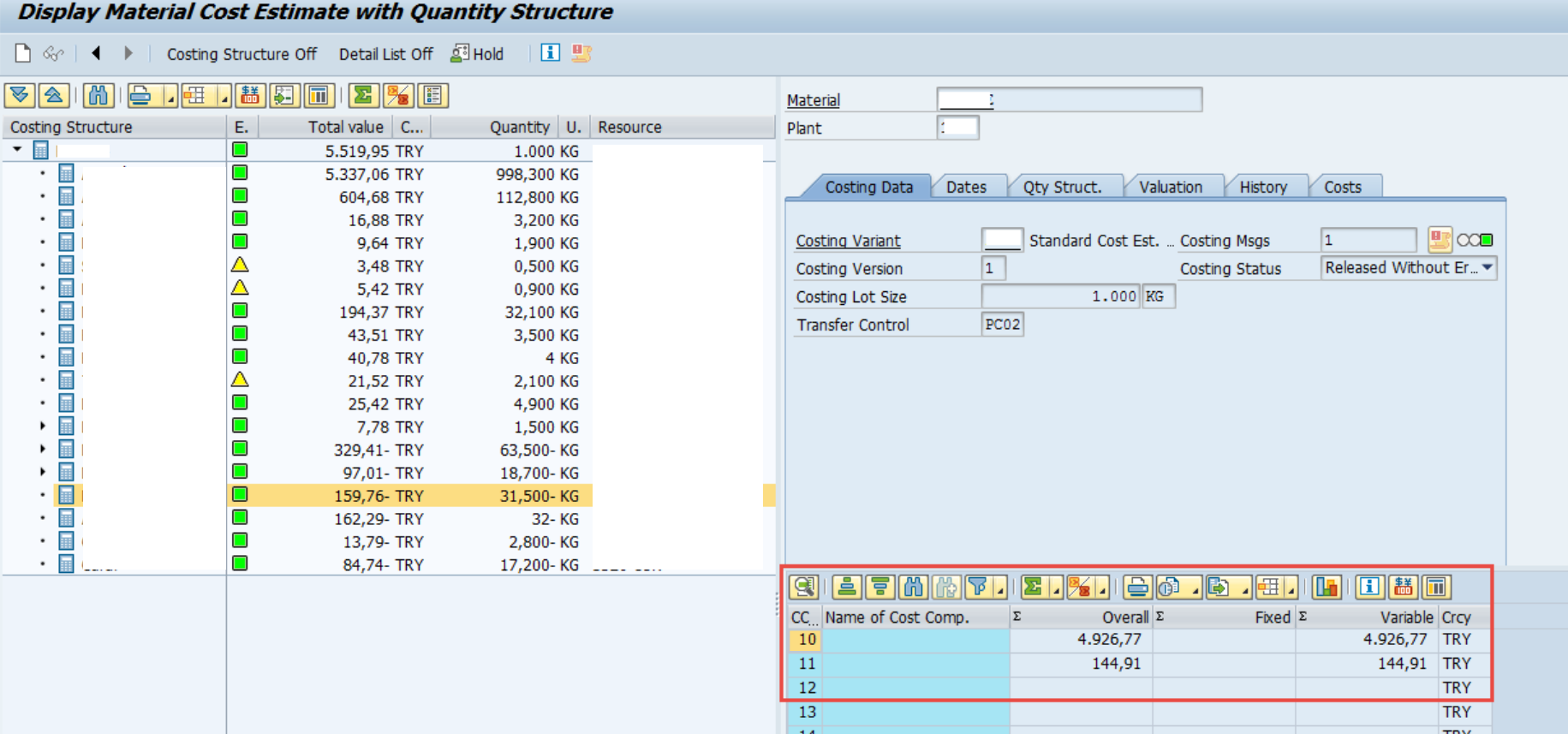The image size is (1568, 734).
Task: Click the information icon in cost component toolbar
Action: [x=1369, y=587]
